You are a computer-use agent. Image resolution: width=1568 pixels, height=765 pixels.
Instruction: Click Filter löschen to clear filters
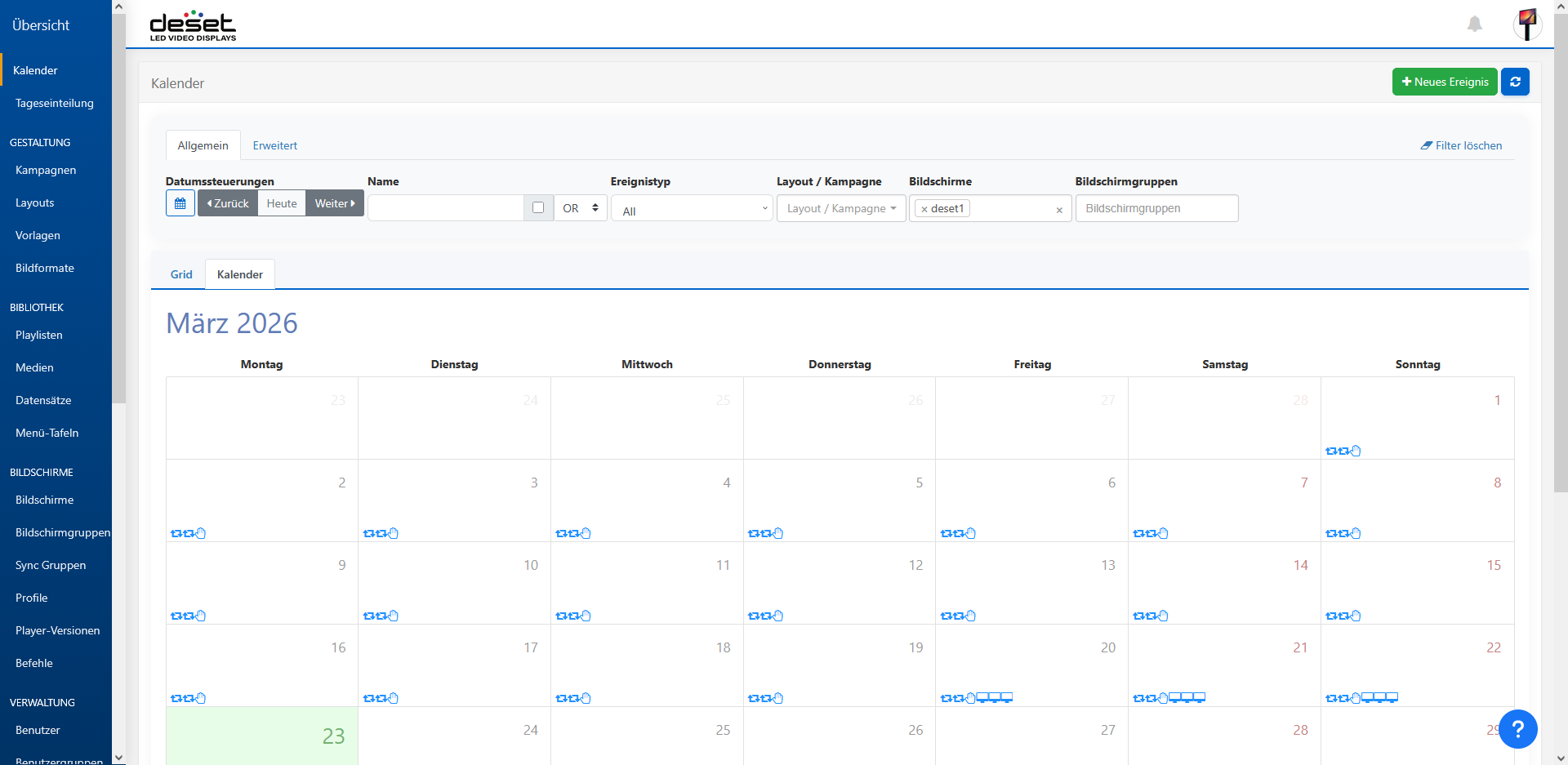1461,145
